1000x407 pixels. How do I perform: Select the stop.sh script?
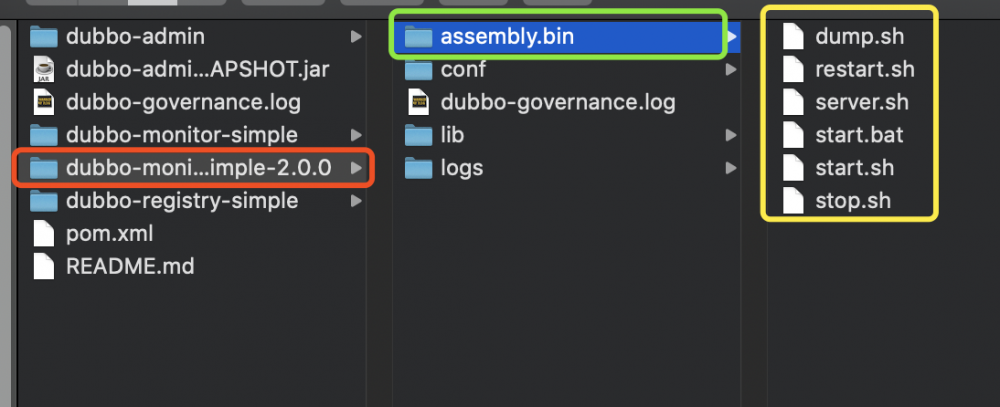852,201
